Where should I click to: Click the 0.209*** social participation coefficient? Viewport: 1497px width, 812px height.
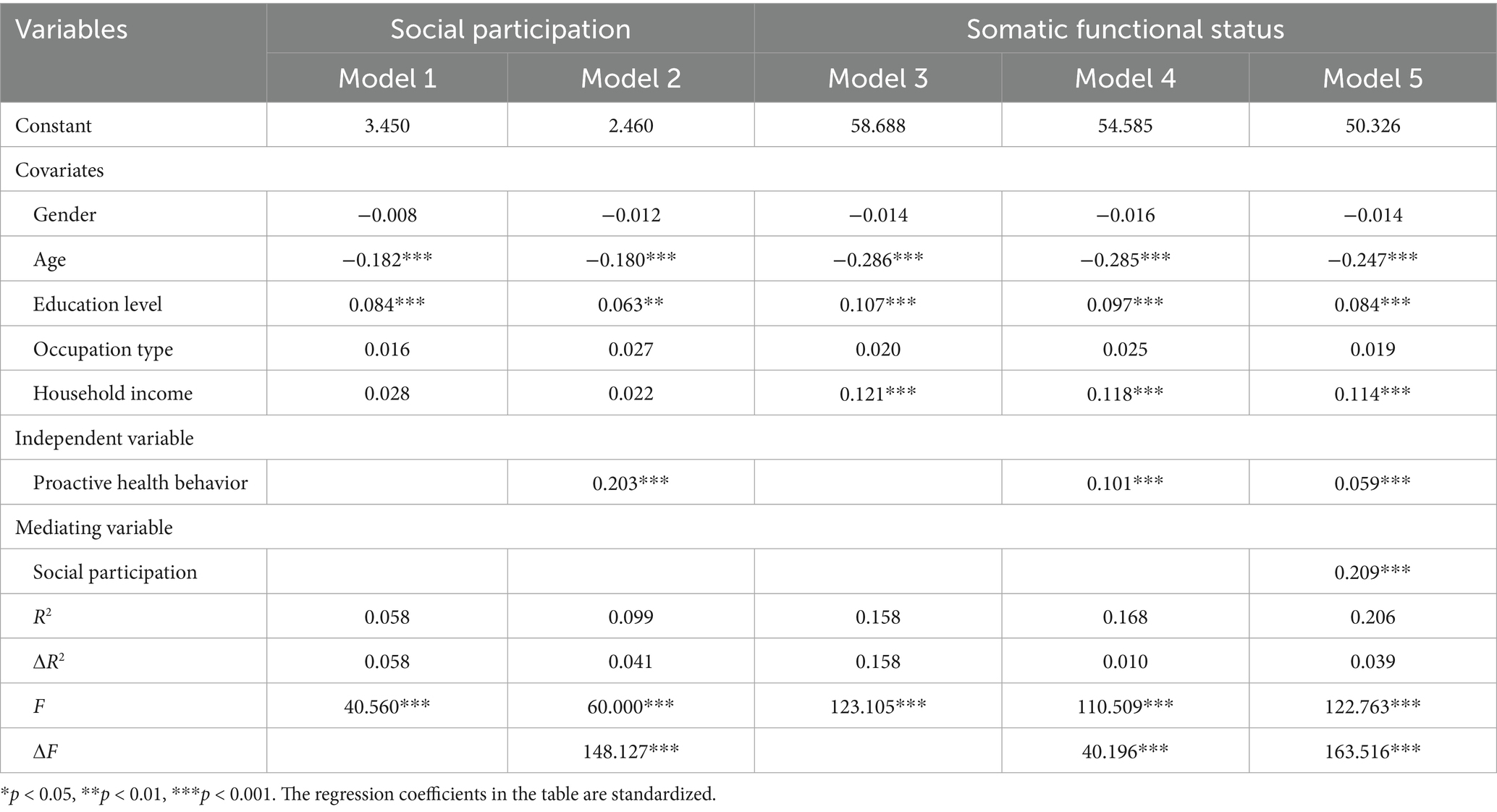point(1372,572)
